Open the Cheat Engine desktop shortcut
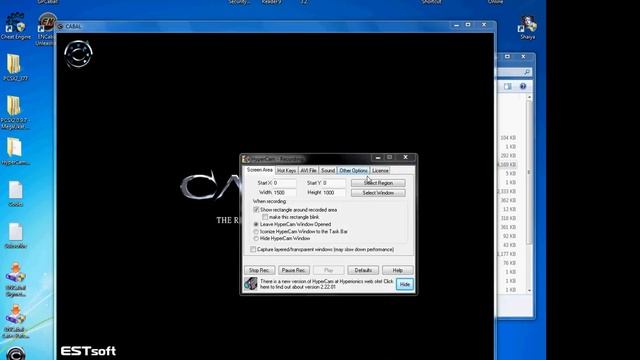640x360 pixels. pyautogui.click(x=16, y=26)
